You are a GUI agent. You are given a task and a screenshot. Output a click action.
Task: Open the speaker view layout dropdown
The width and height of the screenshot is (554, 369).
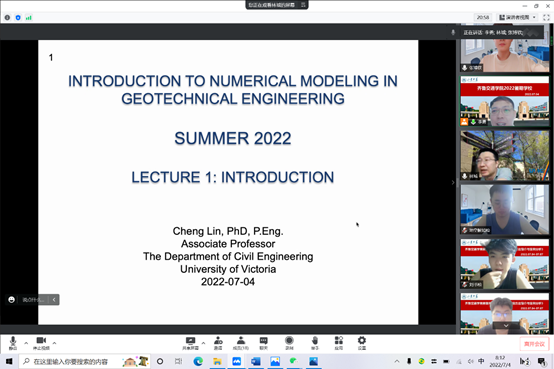tap(518, 17)
